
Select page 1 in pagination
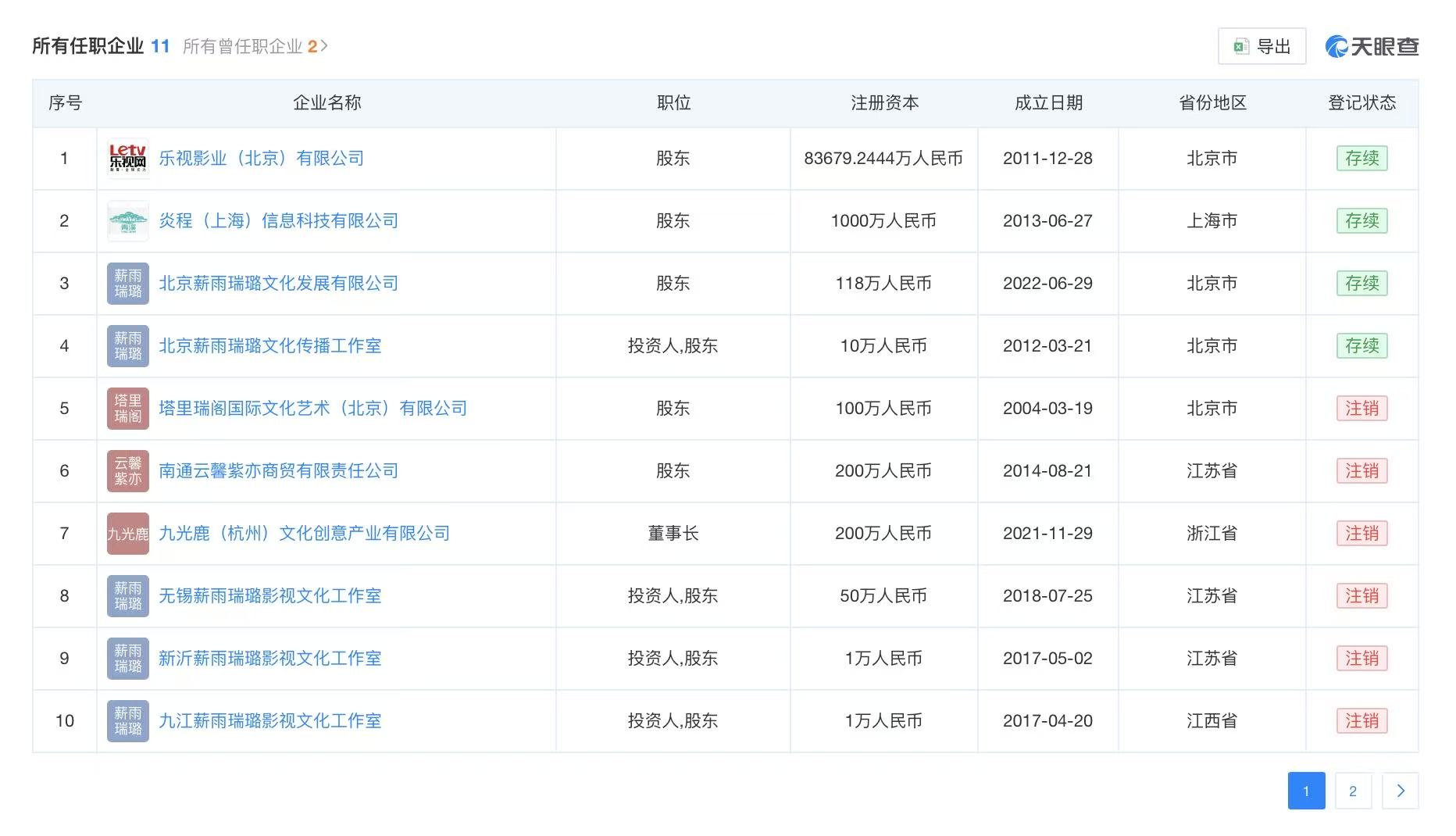[1306, 791]
